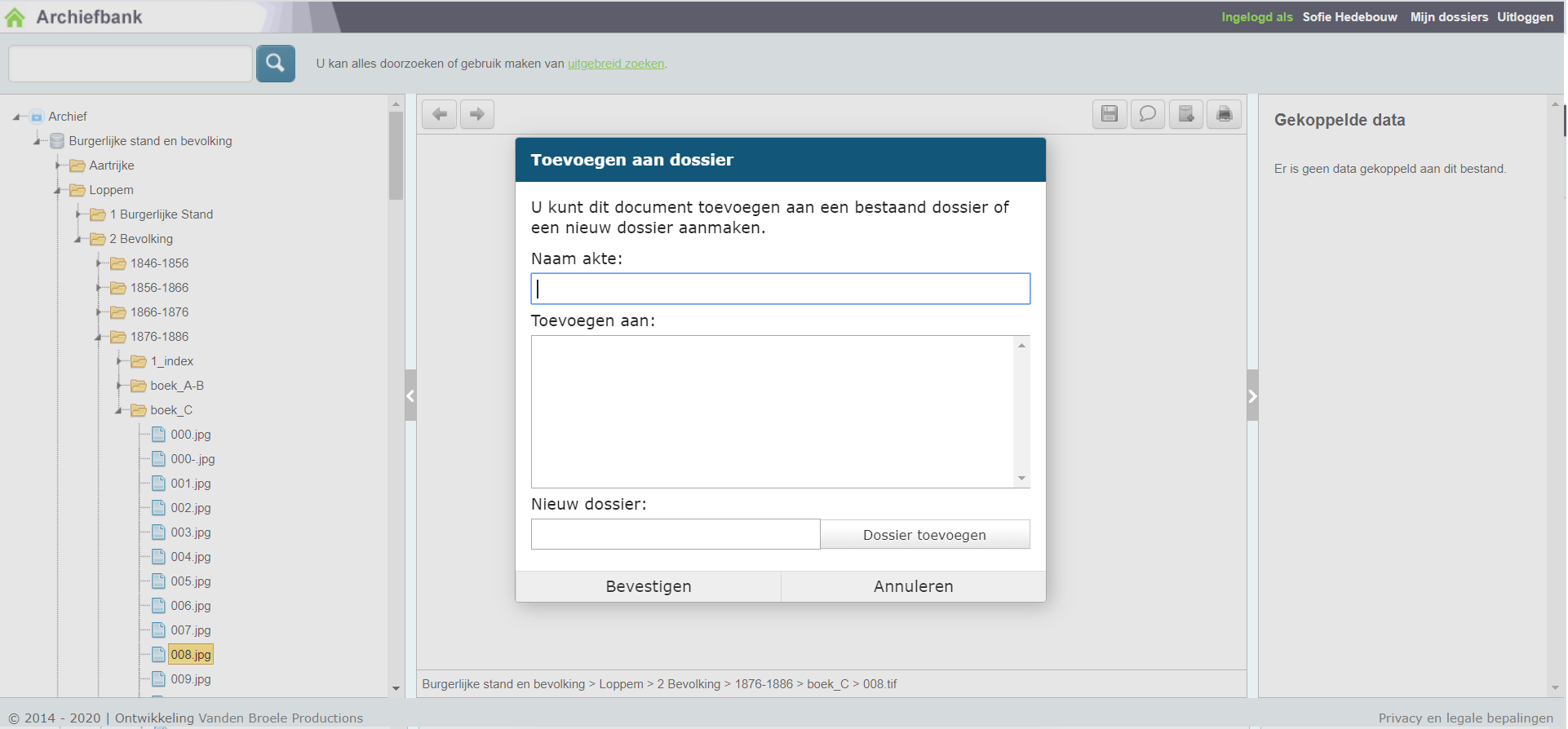Collapse the right data panel handle
Viewport: 1568px width, 729px height.
(x=1253, y=395)
